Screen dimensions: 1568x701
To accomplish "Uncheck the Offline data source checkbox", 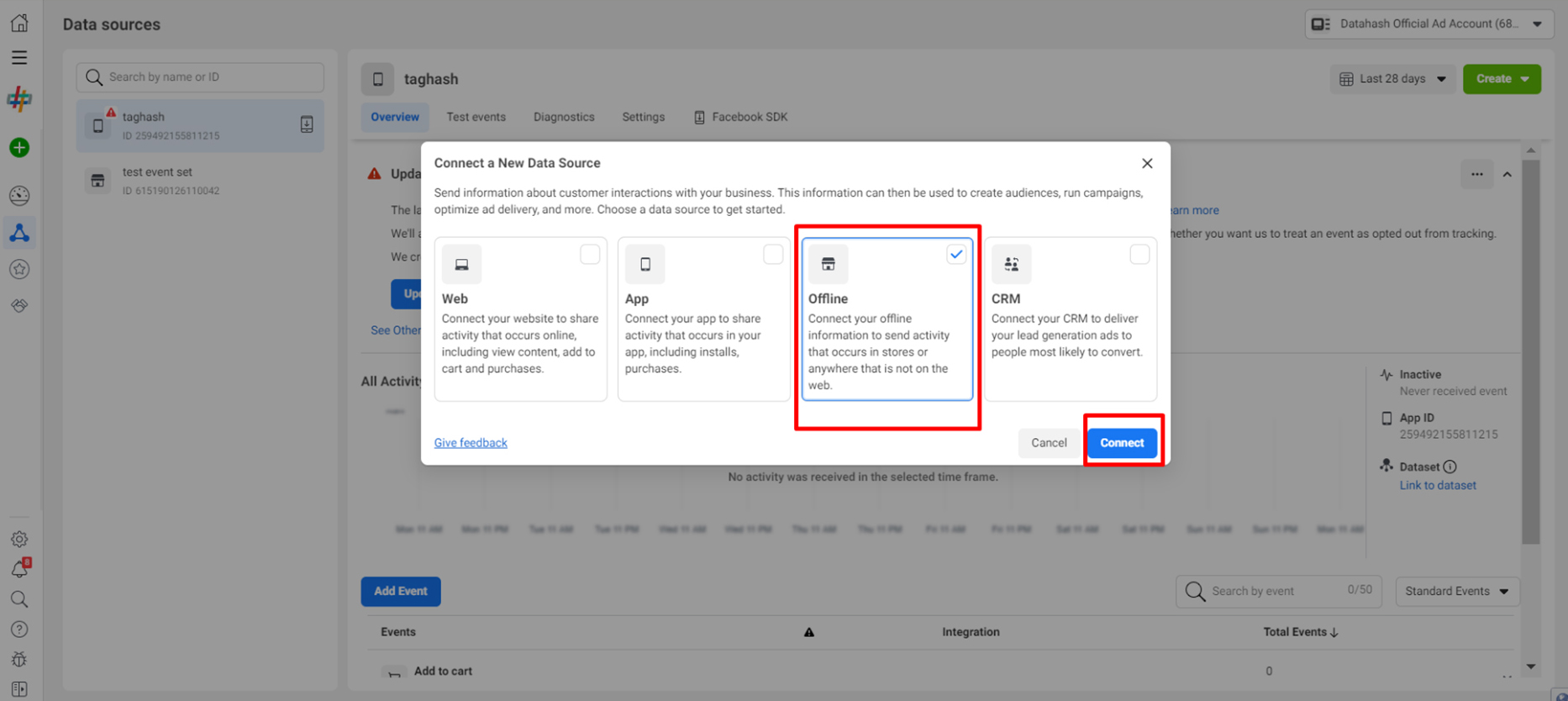I will pos(956,254).
